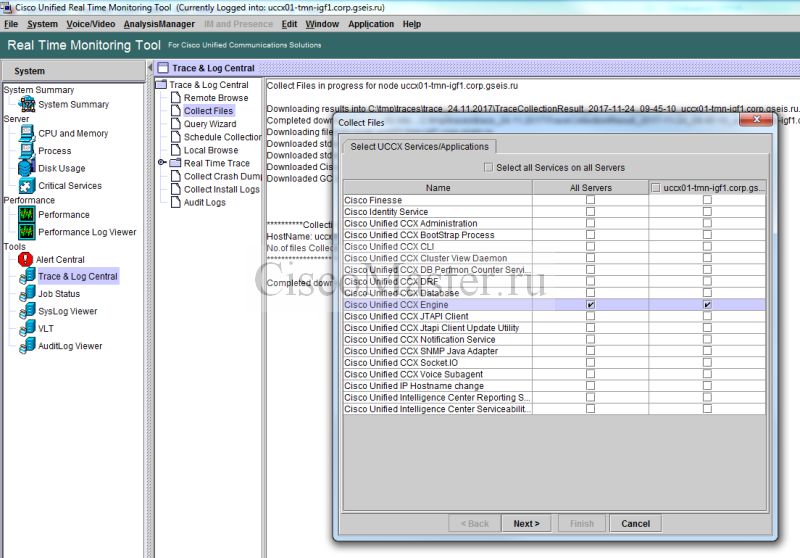This screenshot has width=800, height=558.
Task: Select the Select UCCX Services/Applications tab
Action: pyautogui.click(x=419, y=146)
